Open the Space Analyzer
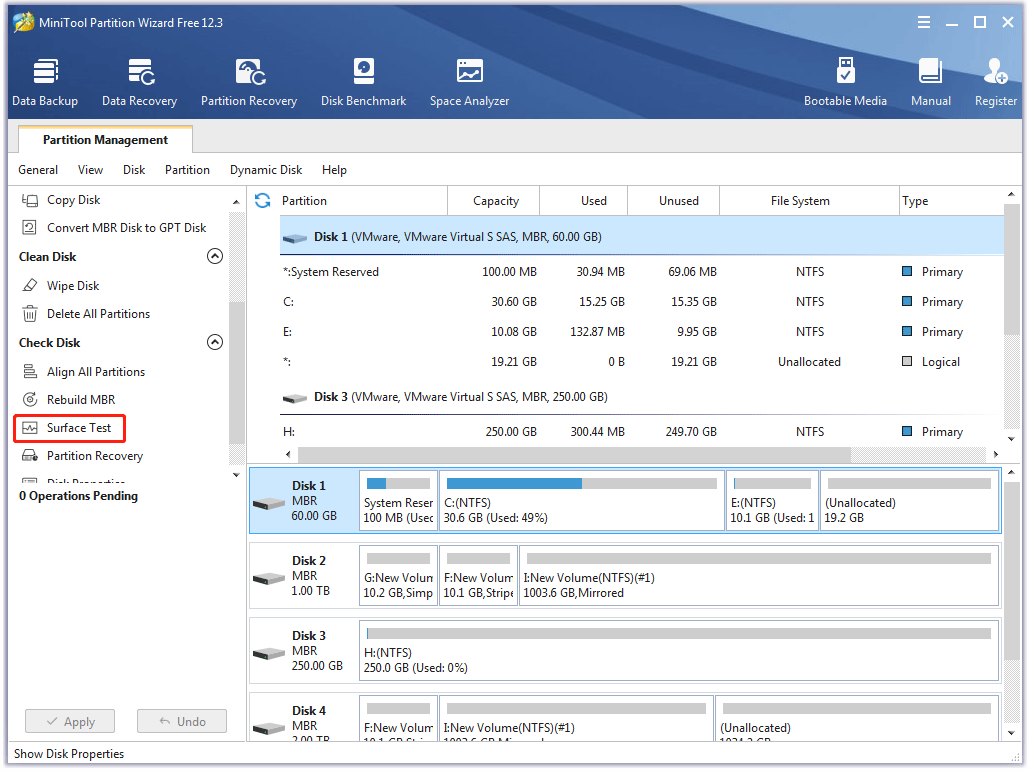1029x771 pixels. [469, 83]
